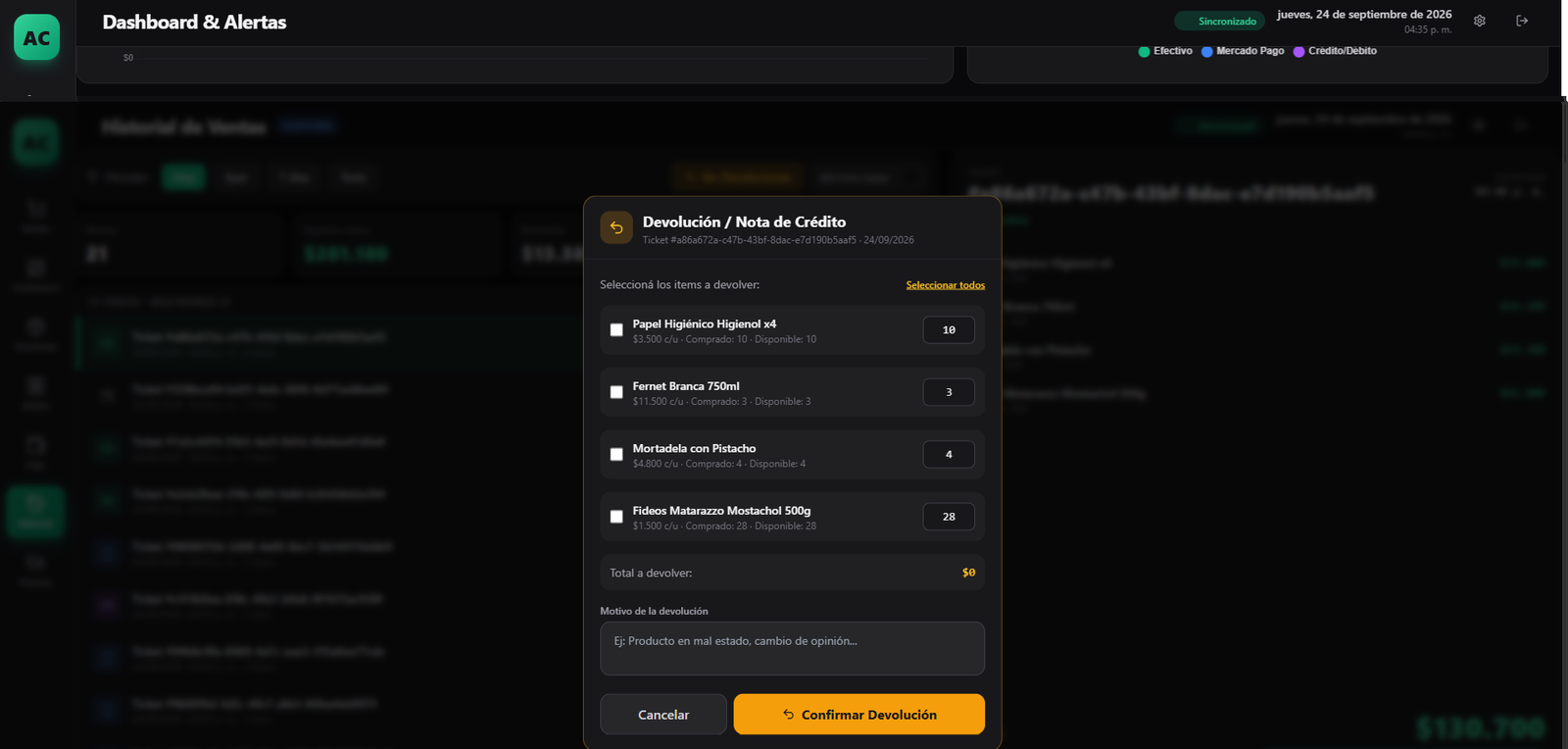Edit the Papel Higiénico return quantity field
The width and height of the screenshot is (1568, 749).
(x=949, y=329)
